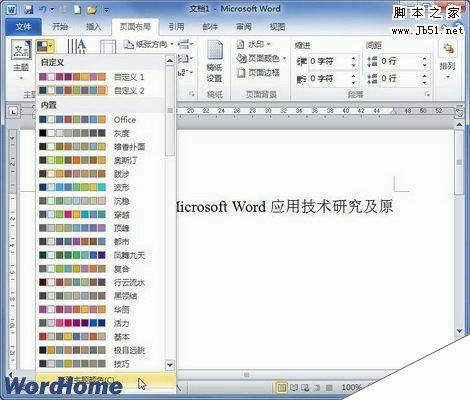Increase left indent with up stepper
This screenshot has width=470, height=400.
353,59
